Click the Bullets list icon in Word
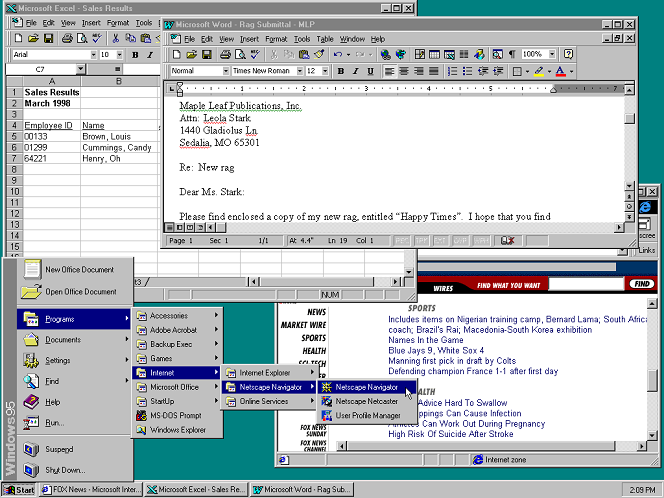 (468, 71)
